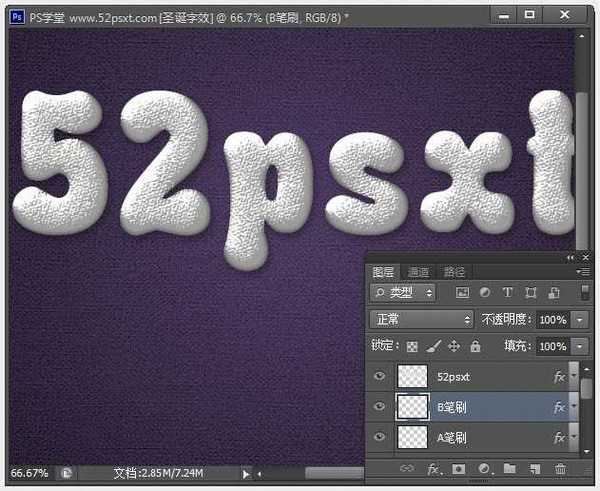Screen dimensions: 600x491
Task: Click the lock transparent pixels icon
Action: point(413,346)
